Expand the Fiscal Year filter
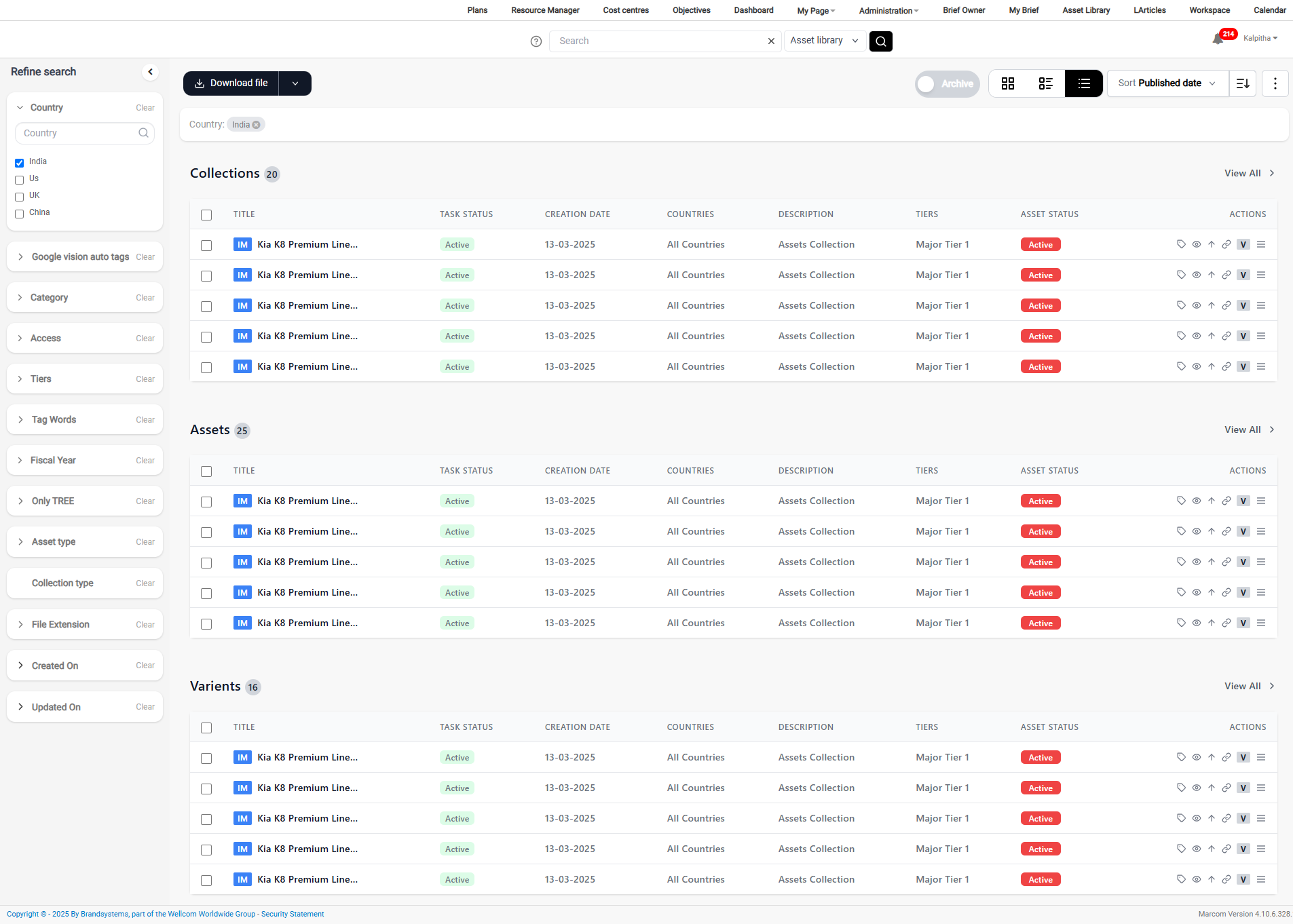1293x924 pixels. point(20,461)
